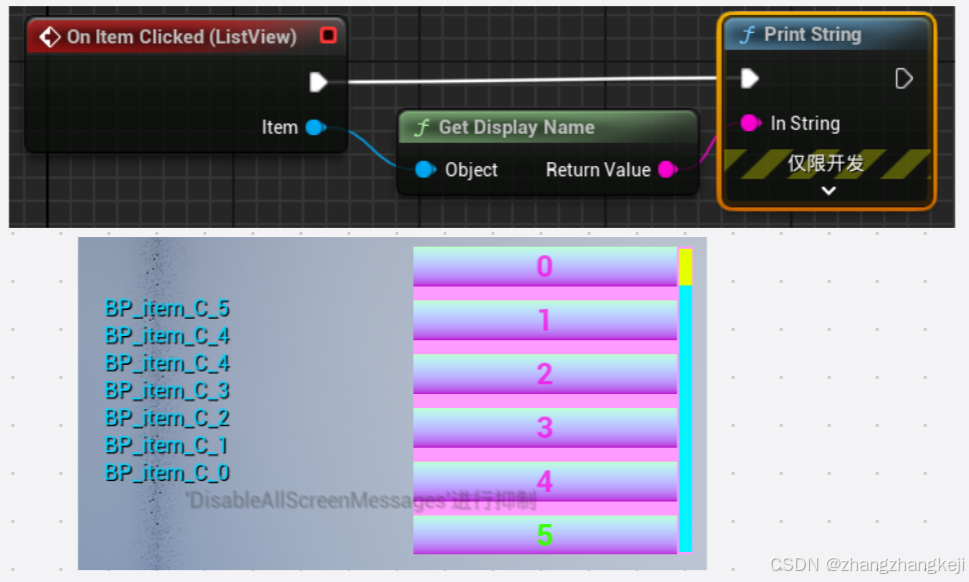Click the In String label

(x=805, y=123)
